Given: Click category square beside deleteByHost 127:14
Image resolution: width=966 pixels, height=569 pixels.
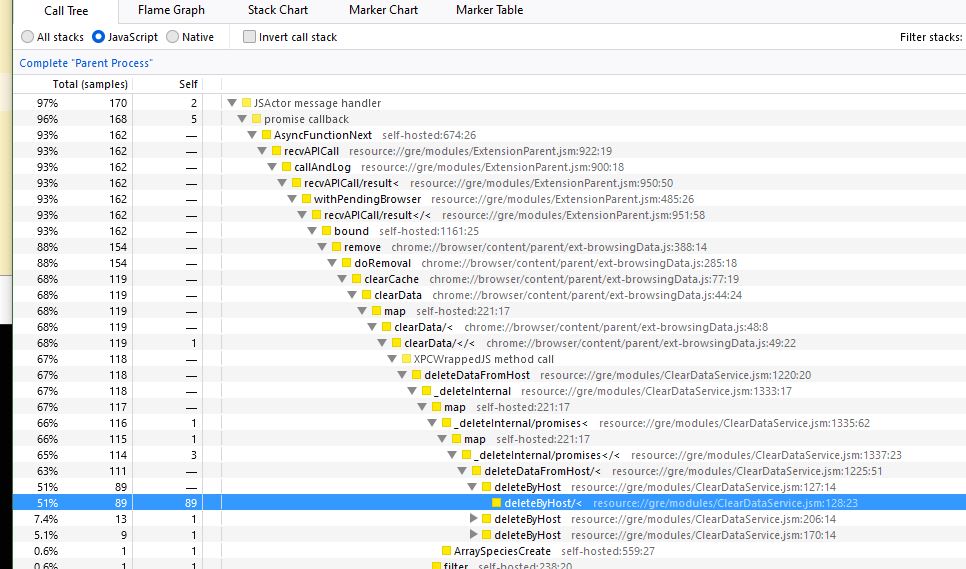Looking at the screenshot, I should tap(487, 487).
